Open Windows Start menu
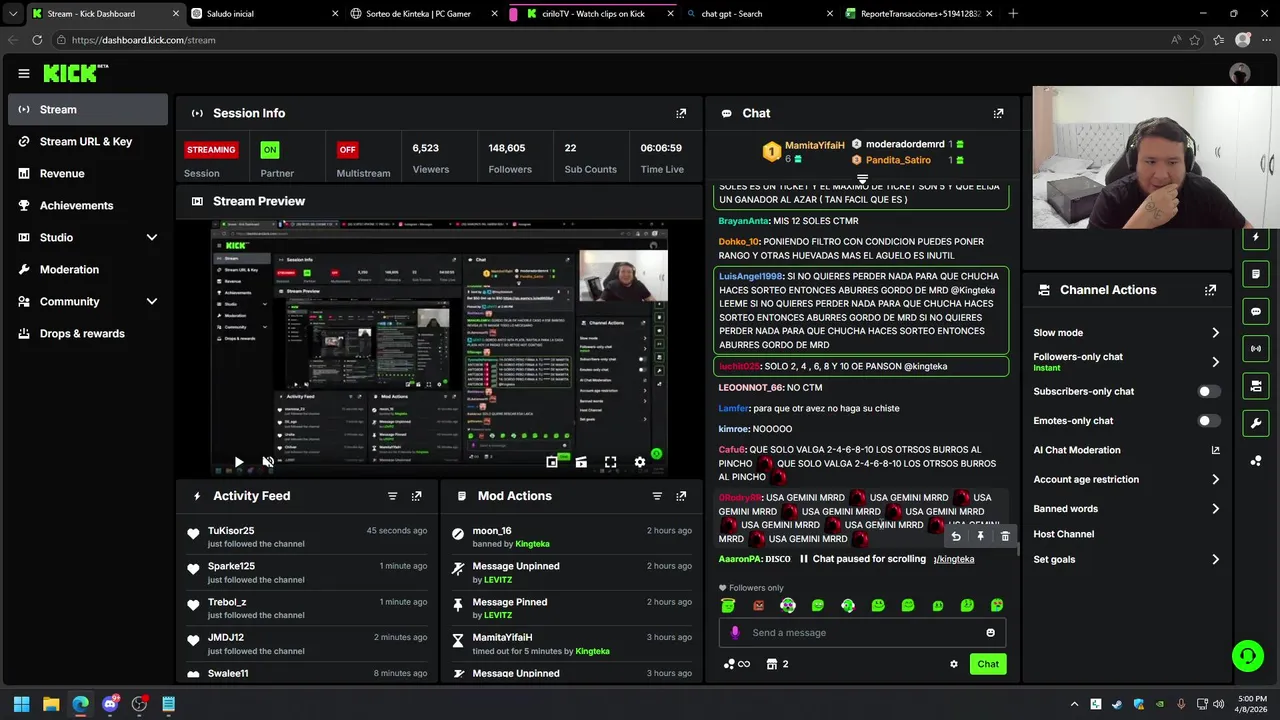The height and width of the screenshot is (720, 1280). (x=21, y=704)
